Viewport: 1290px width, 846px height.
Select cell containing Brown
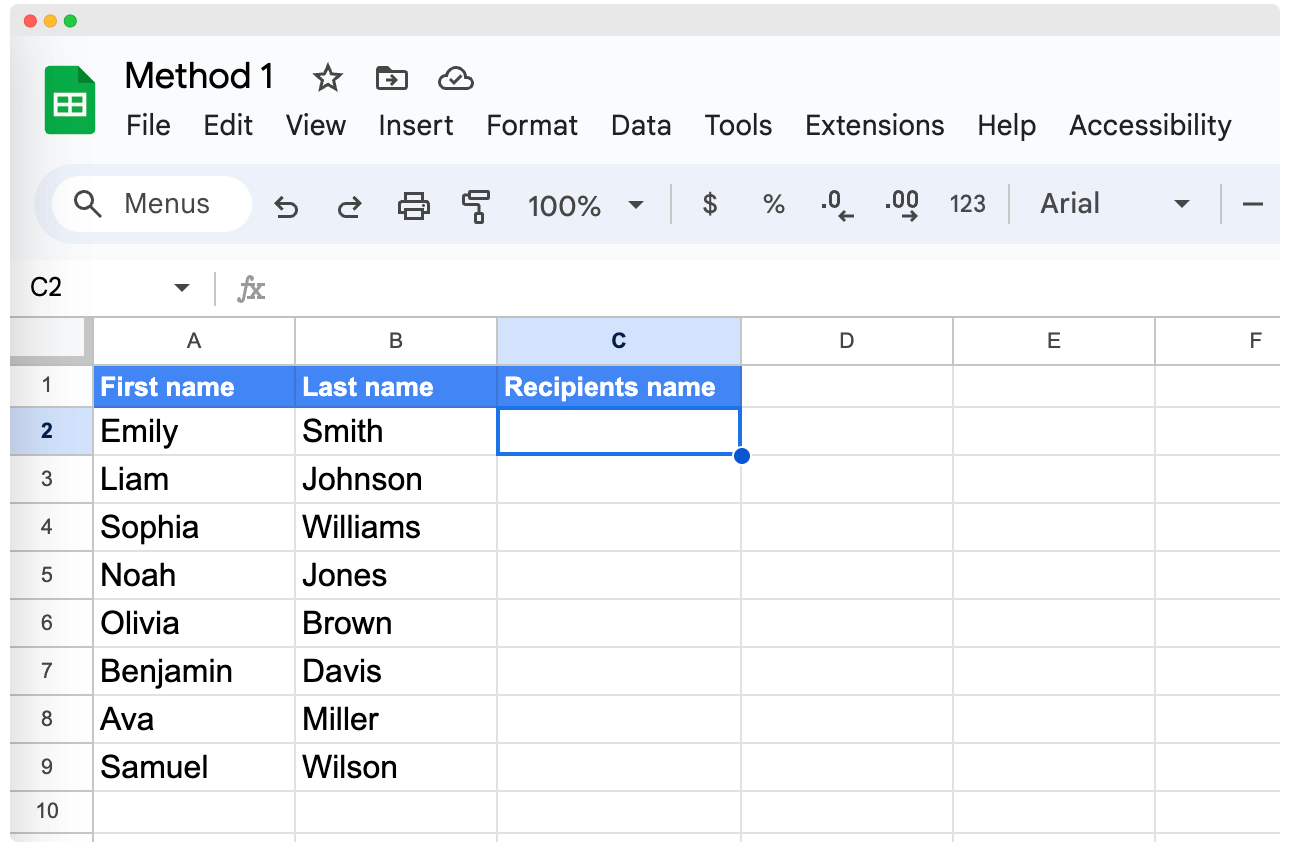396,623
